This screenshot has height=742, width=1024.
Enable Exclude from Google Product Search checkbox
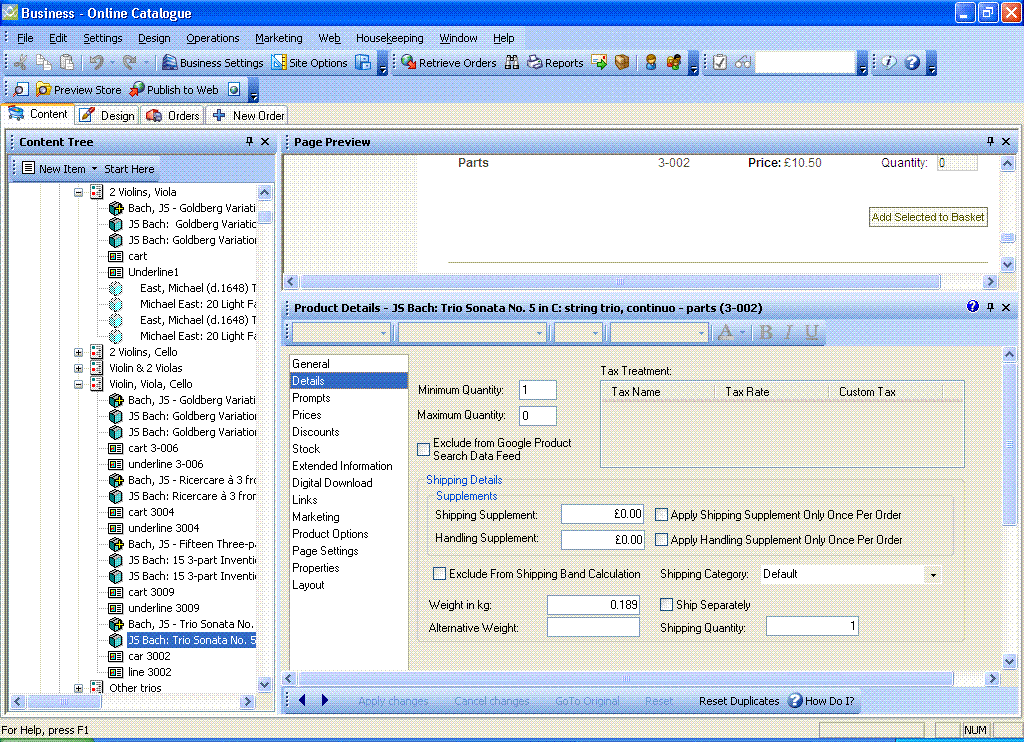click(x=424, y=450)
